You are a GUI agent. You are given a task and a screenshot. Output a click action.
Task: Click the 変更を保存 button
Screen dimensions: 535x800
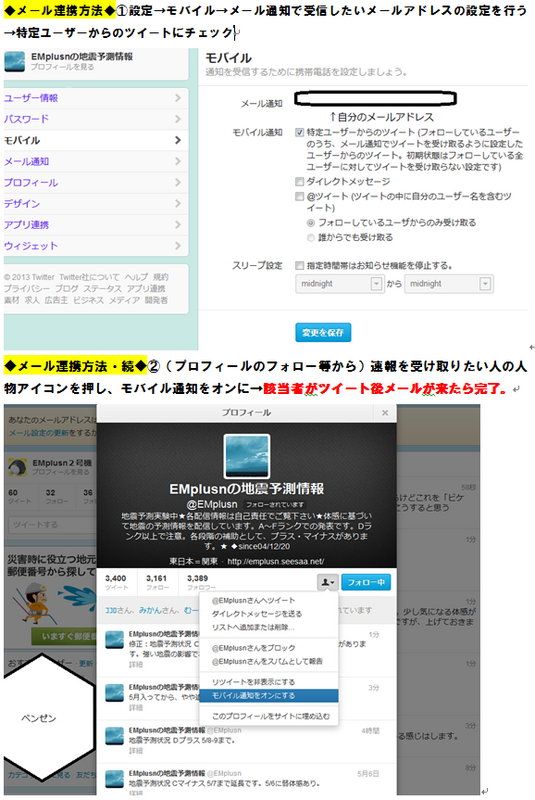pyautogui.click(x=323, y=333)
